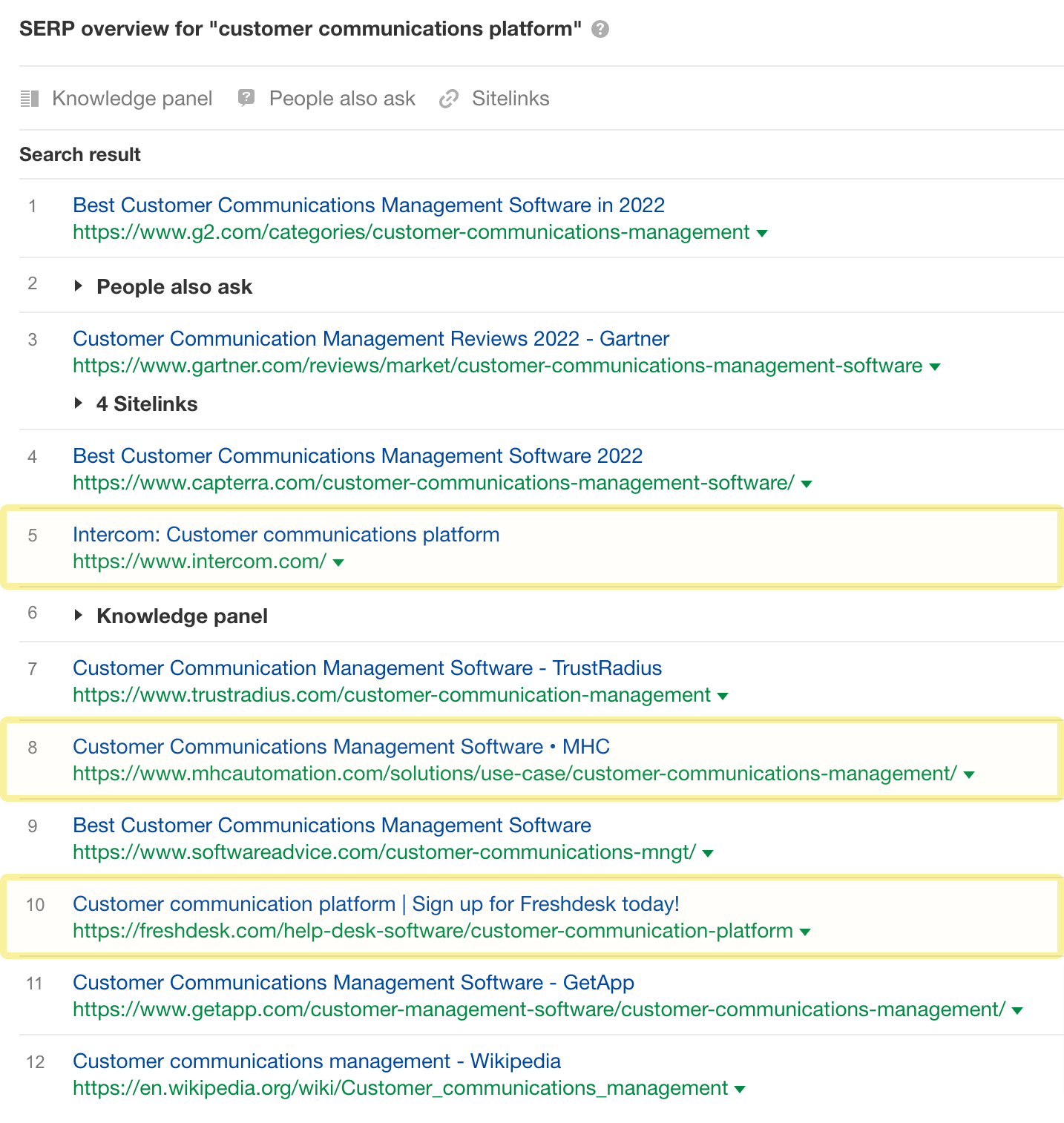Open the dropdown arrow next to intercom.com URL
The width and height of the screenshot is (1064, 1123).
click(338, 562)
